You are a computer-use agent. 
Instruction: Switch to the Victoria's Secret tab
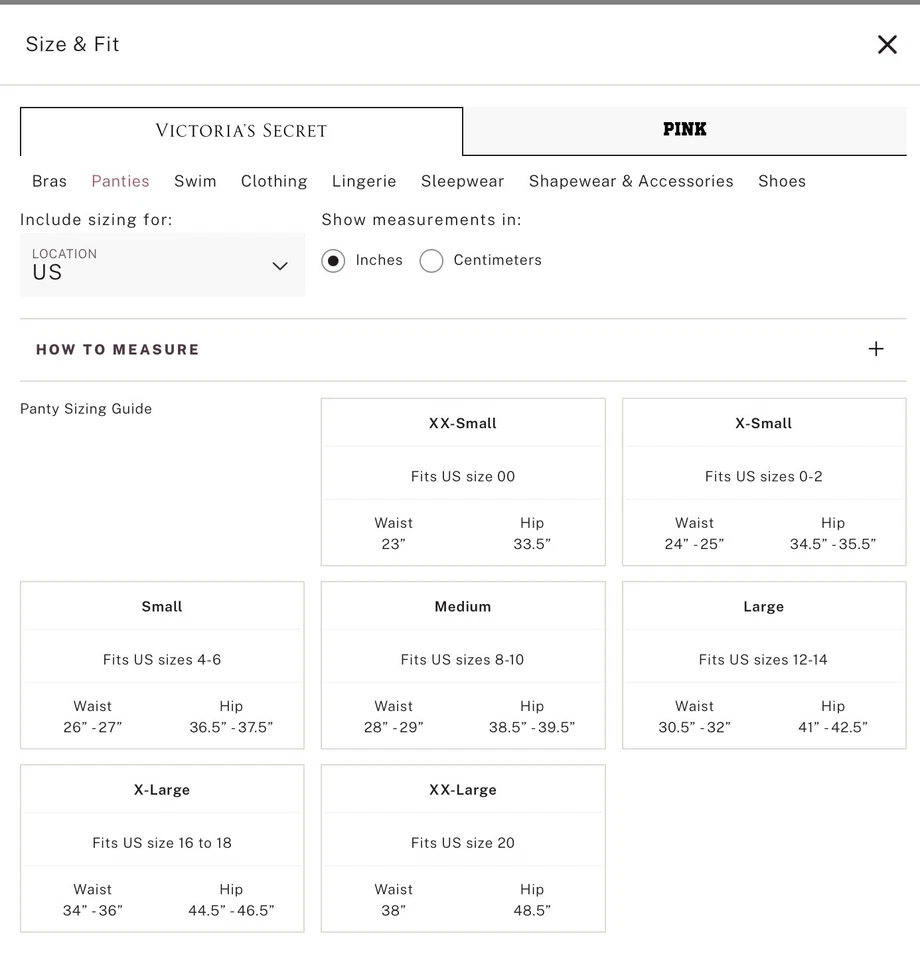pos(241,131)
